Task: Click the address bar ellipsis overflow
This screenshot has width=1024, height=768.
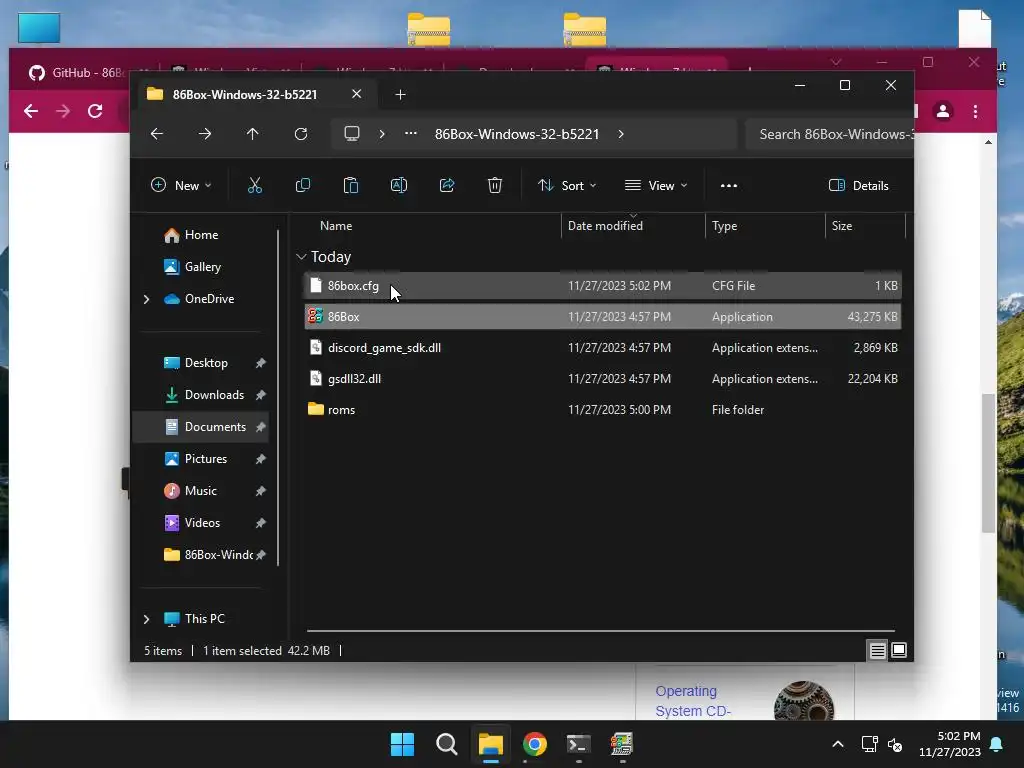Action: tap(411, 134)
